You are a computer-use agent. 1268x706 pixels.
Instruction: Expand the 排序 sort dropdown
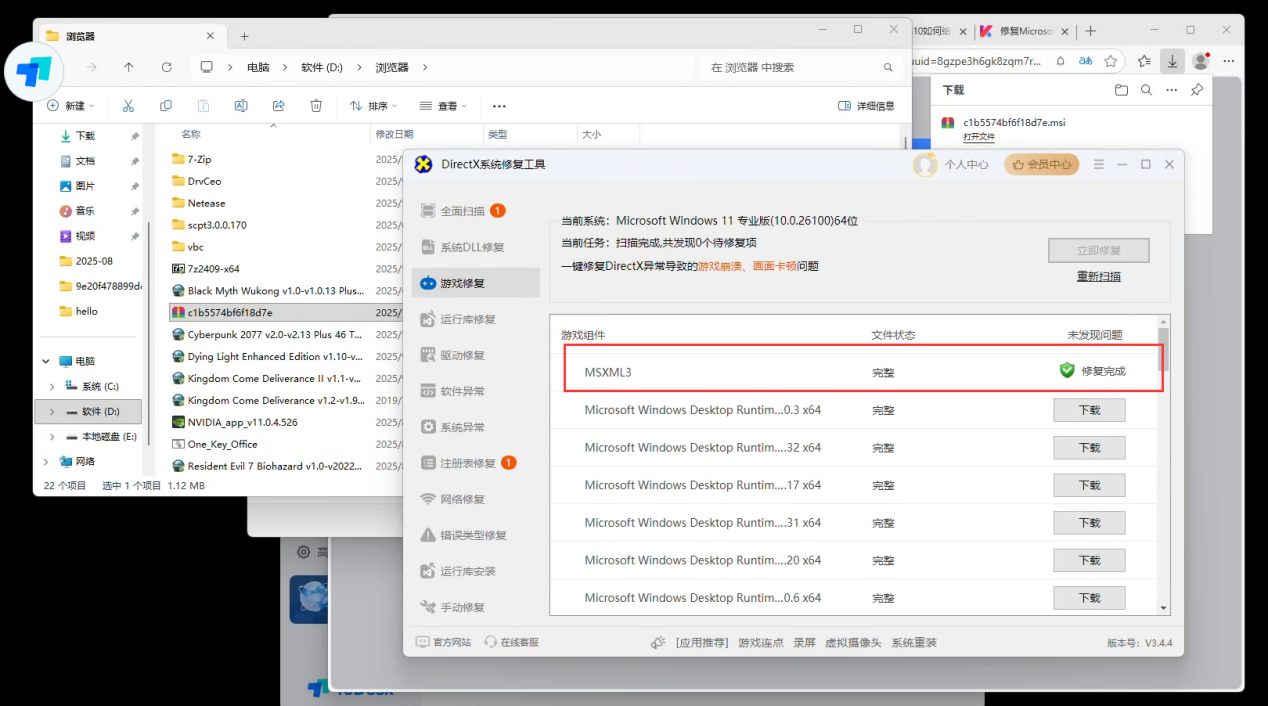[373, 106]
